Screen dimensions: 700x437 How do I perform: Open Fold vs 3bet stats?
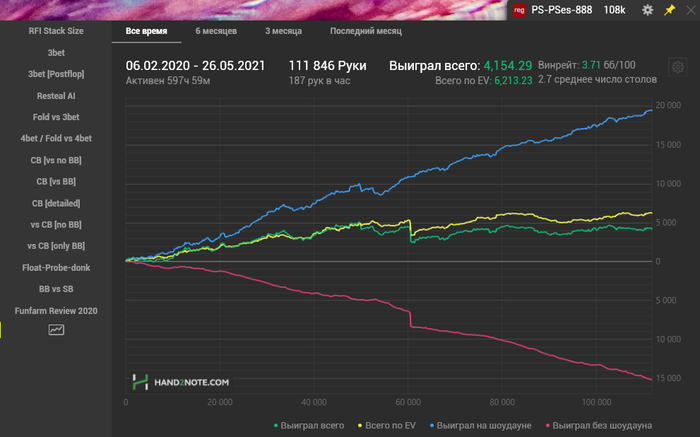56,117
